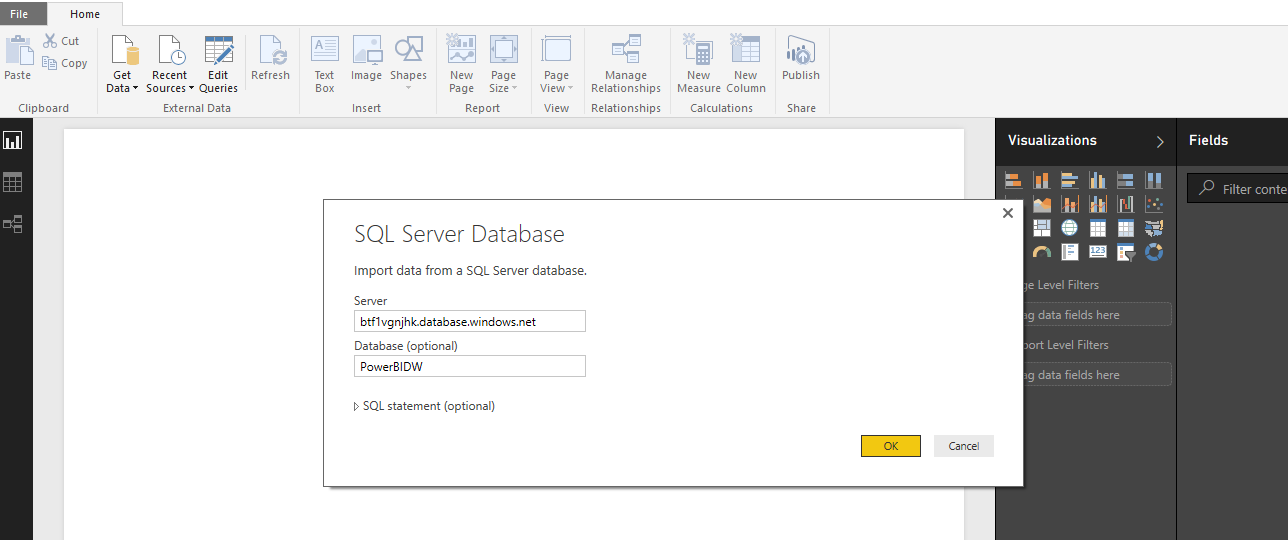Open the Get Data dropdown

point(122,64)
